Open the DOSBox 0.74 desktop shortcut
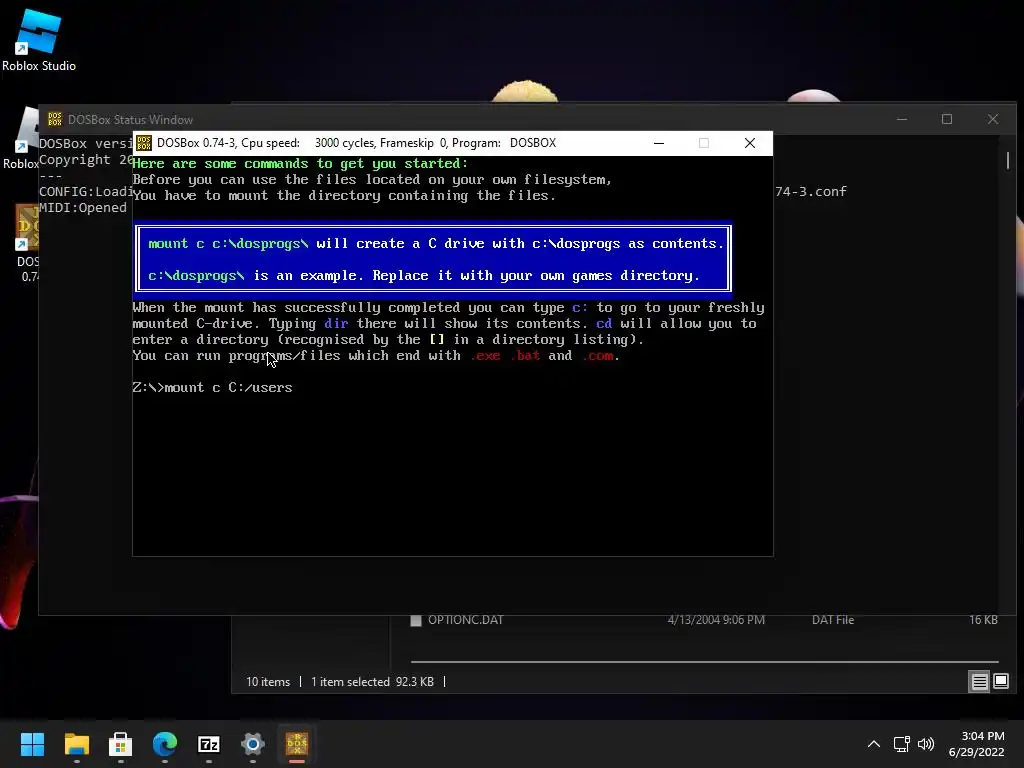The height and width of the screenshot is (768, 1024). pos(27,243)
